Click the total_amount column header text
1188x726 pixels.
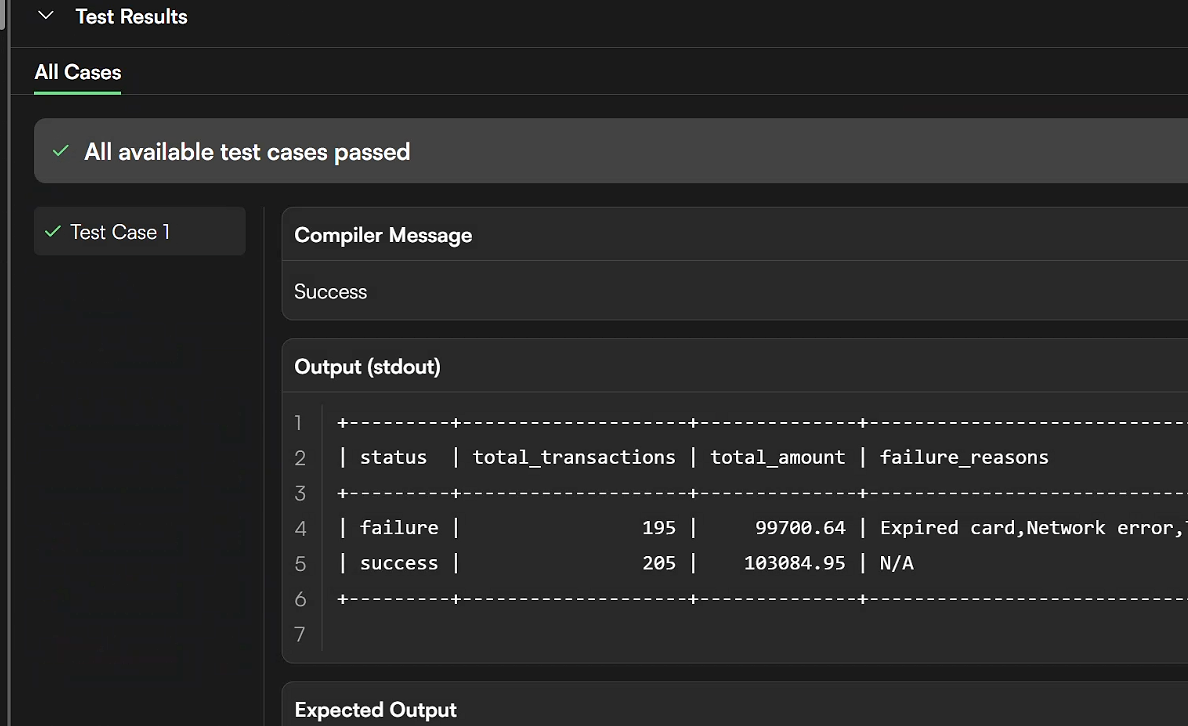777,458
